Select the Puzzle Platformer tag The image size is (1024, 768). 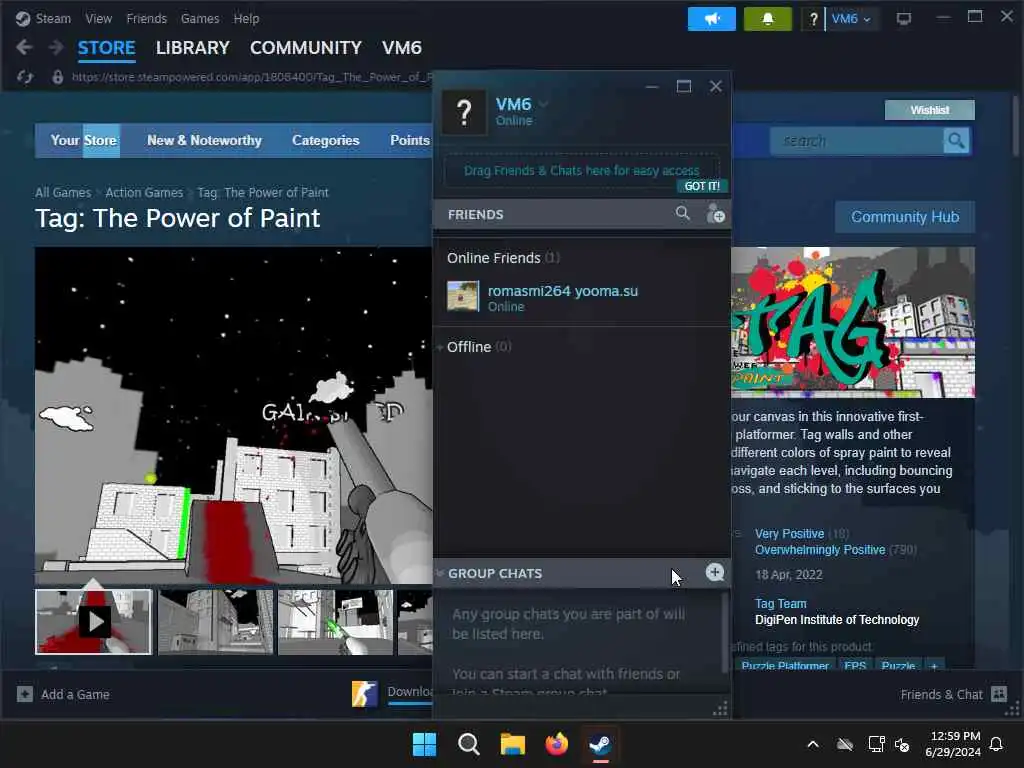[784, 665]
